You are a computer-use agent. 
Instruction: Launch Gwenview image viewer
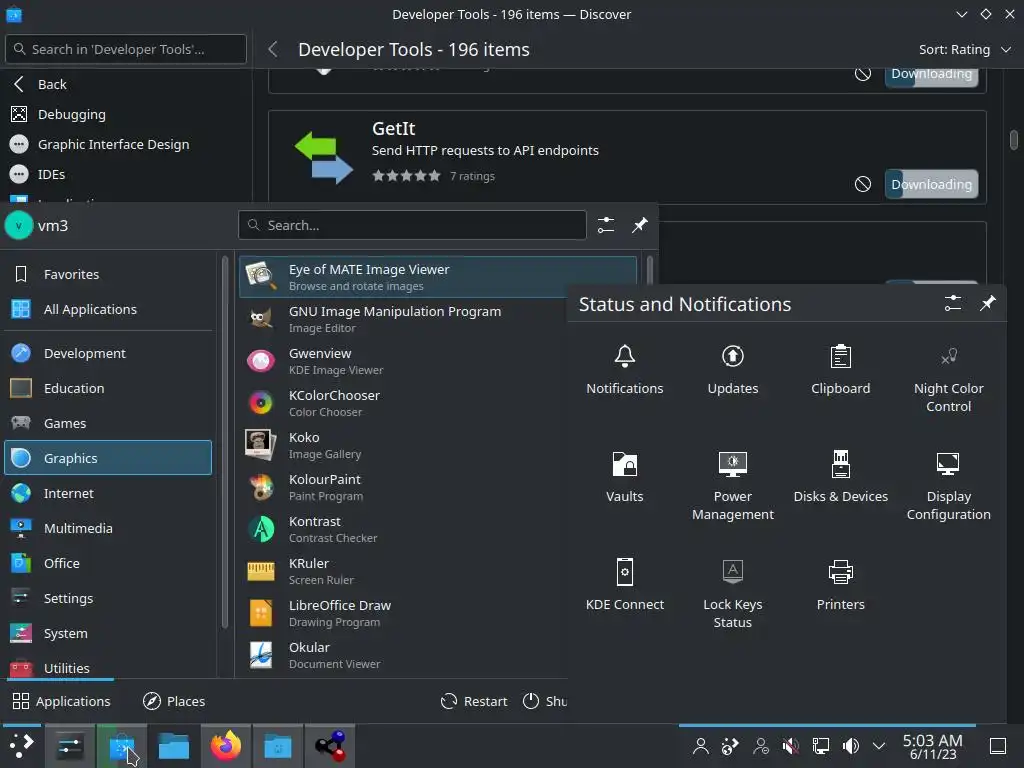click(403, 361)
